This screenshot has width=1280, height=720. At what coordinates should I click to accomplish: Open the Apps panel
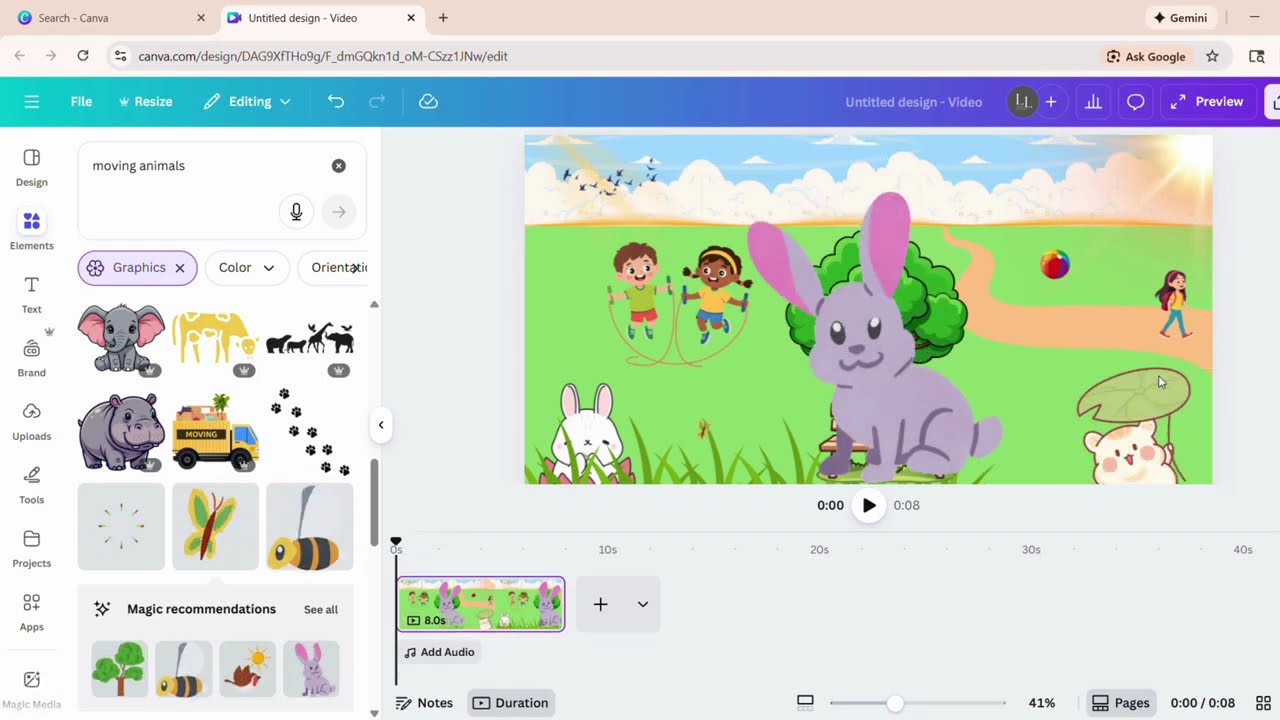32,612
